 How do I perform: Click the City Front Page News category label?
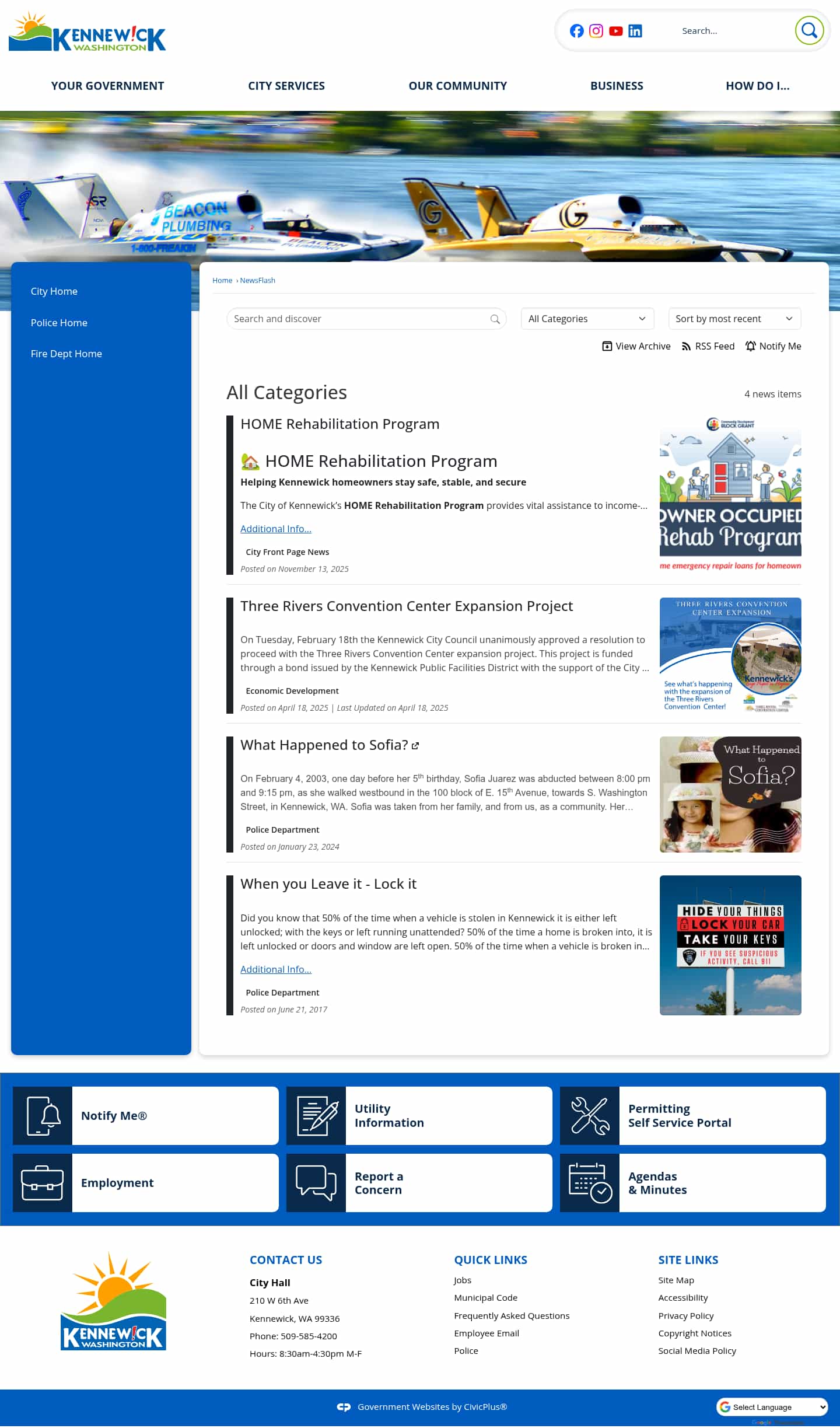pos(287,553)
